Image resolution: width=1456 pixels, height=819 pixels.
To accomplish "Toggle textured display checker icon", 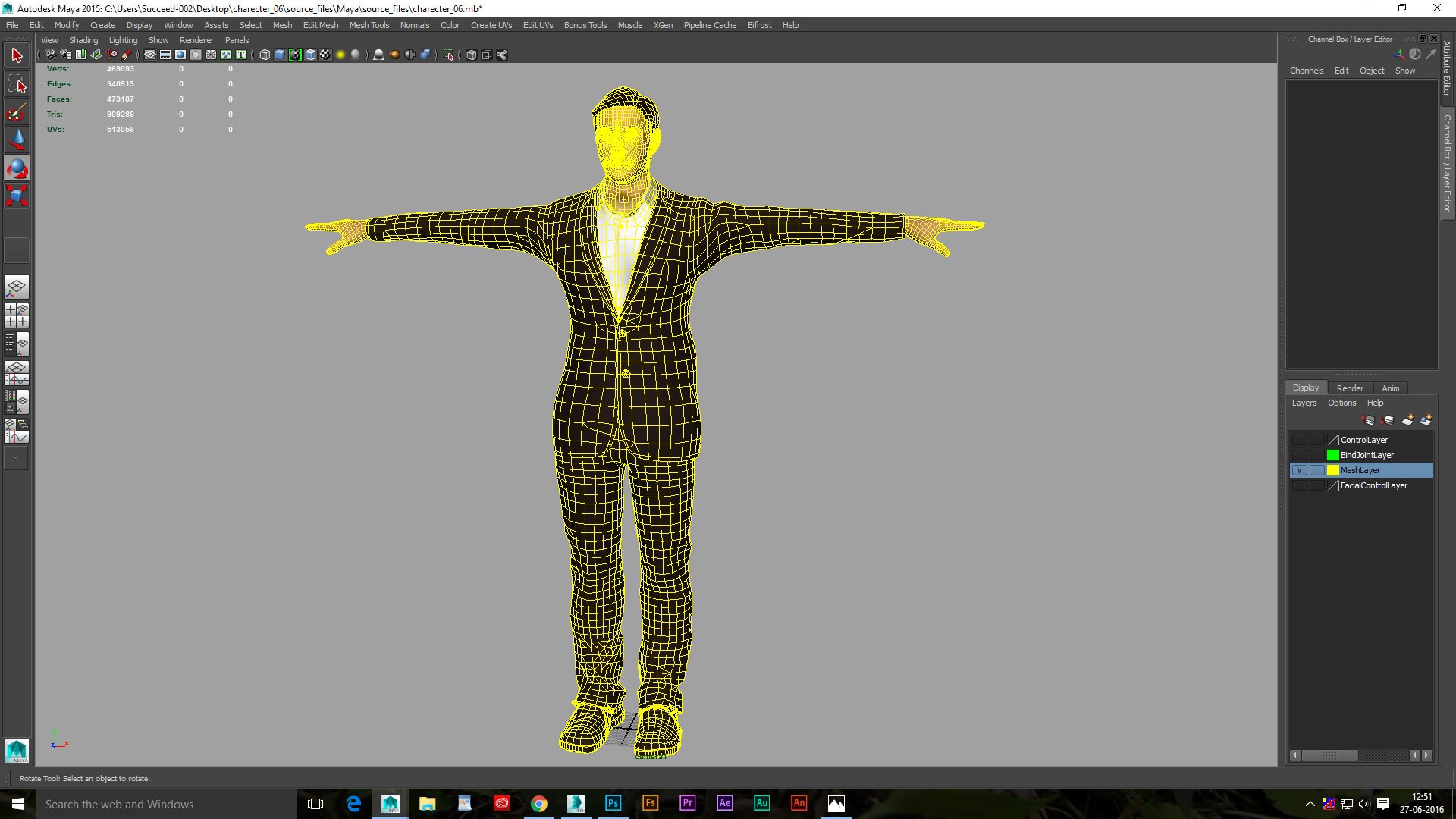I will (325, 55).
